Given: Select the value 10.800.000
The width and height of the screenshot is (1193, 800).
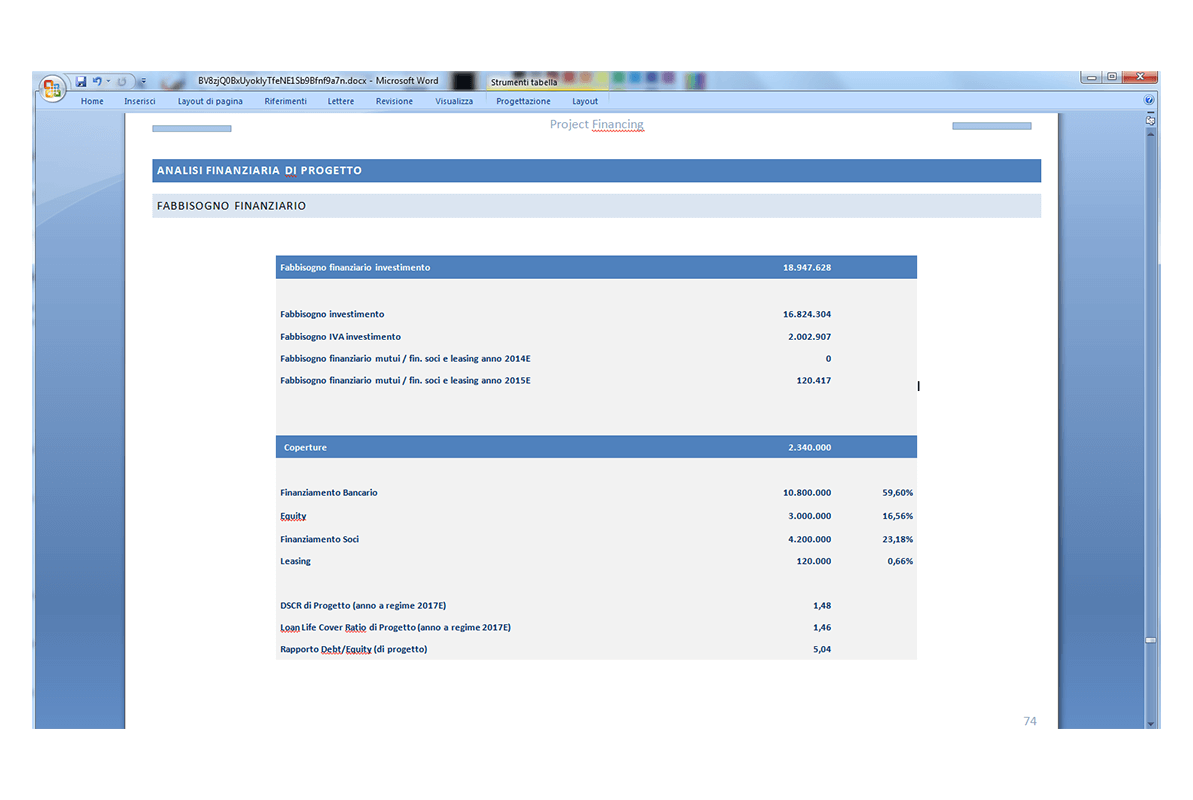Looking at the screenshot, I should point(806,492).
